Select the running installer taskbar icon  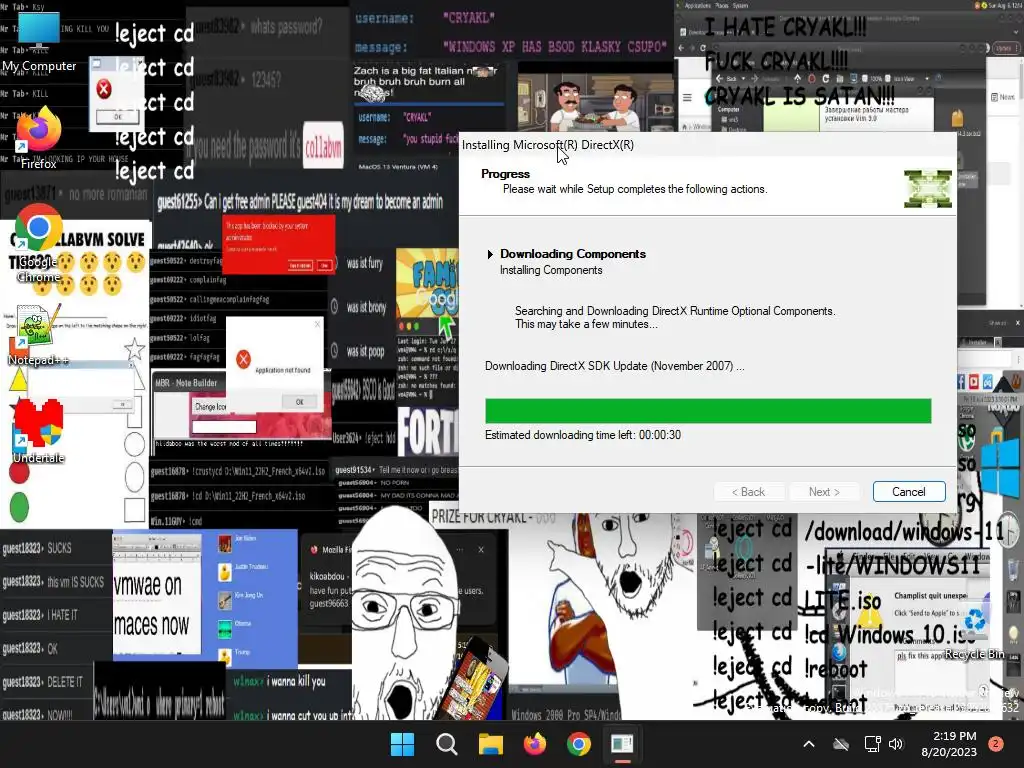point(622,744)
